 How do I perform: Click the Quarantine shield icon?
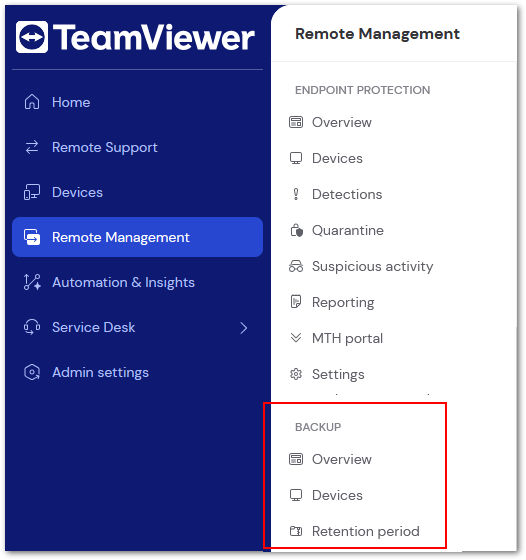(296, 230)
